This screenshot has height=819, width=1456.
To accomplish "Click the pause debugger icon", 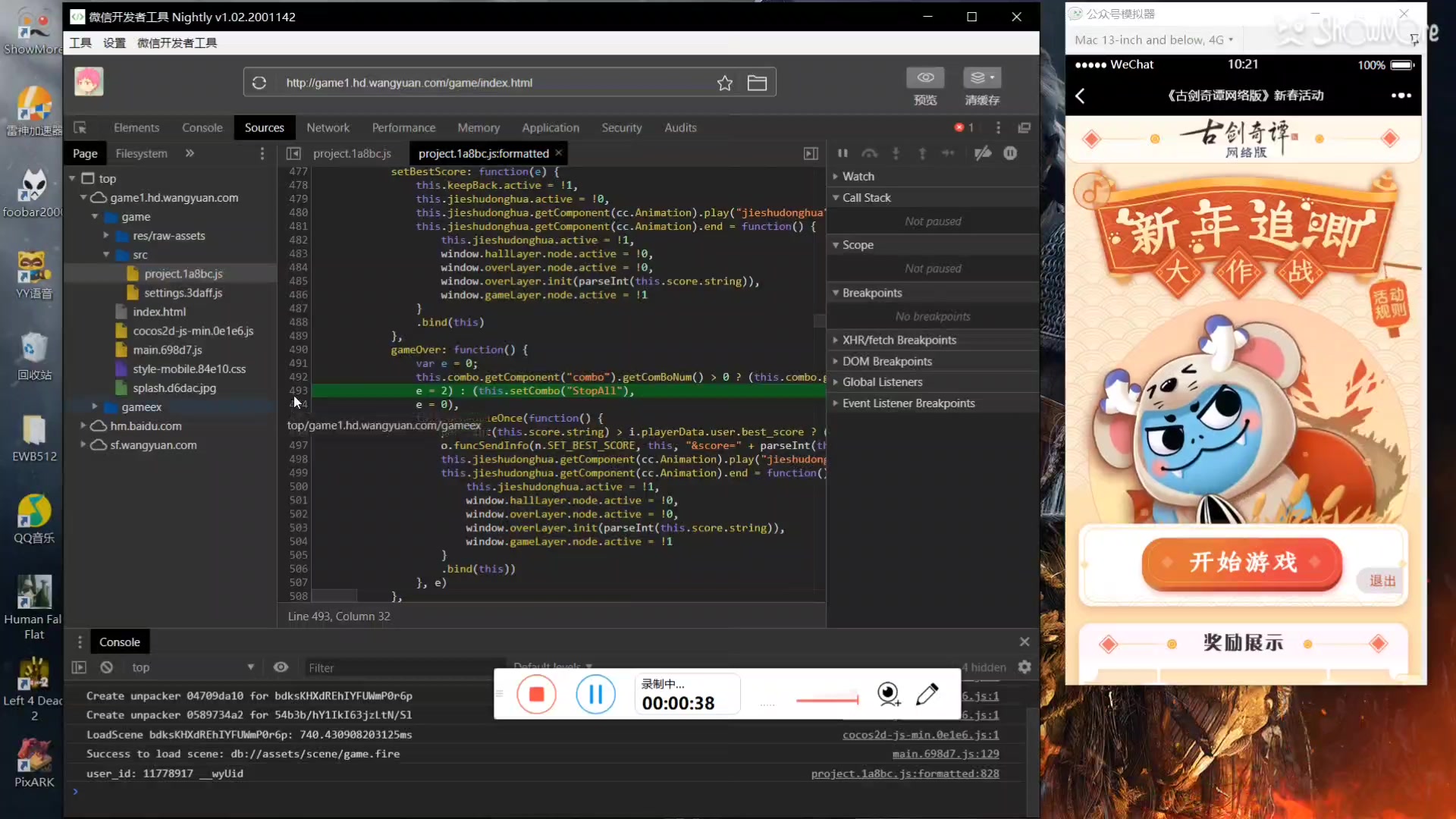I will (x=841, y=152).
